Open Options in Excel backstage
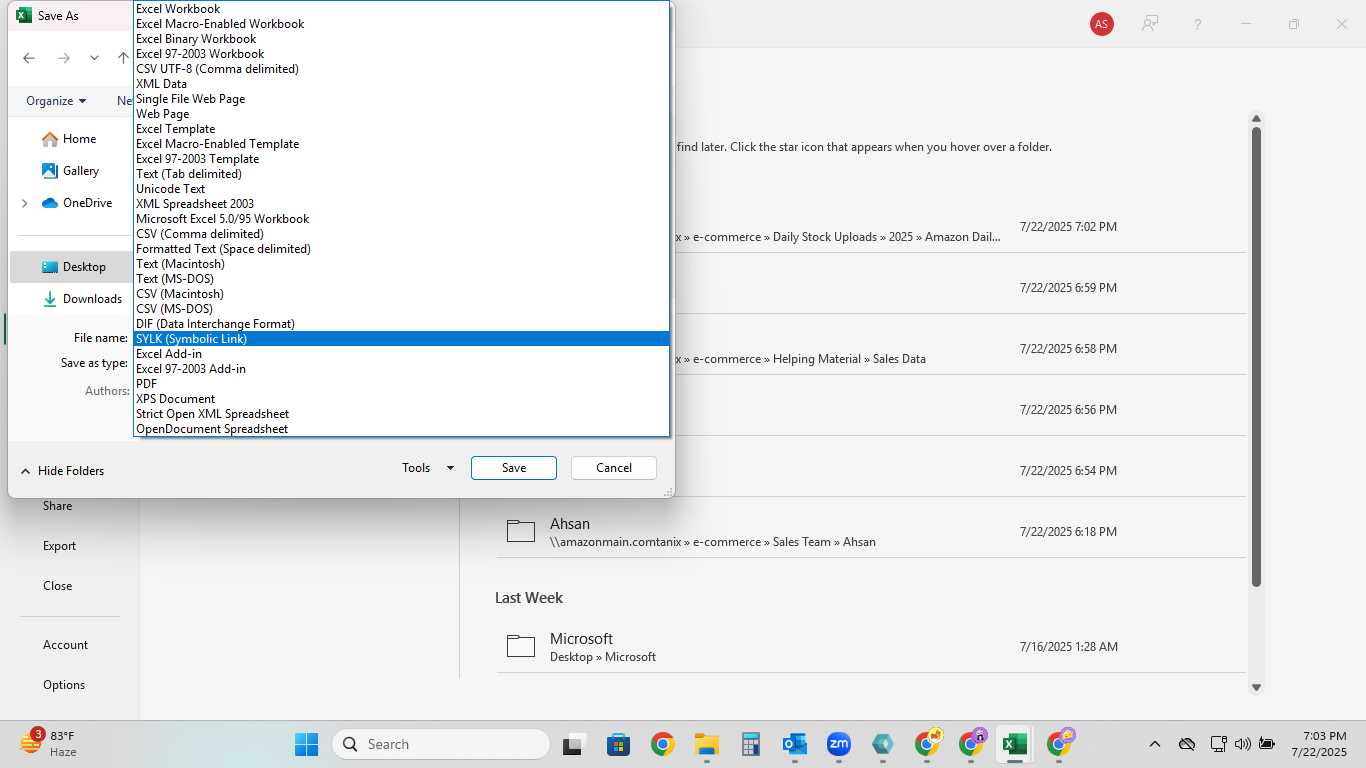 64,685
